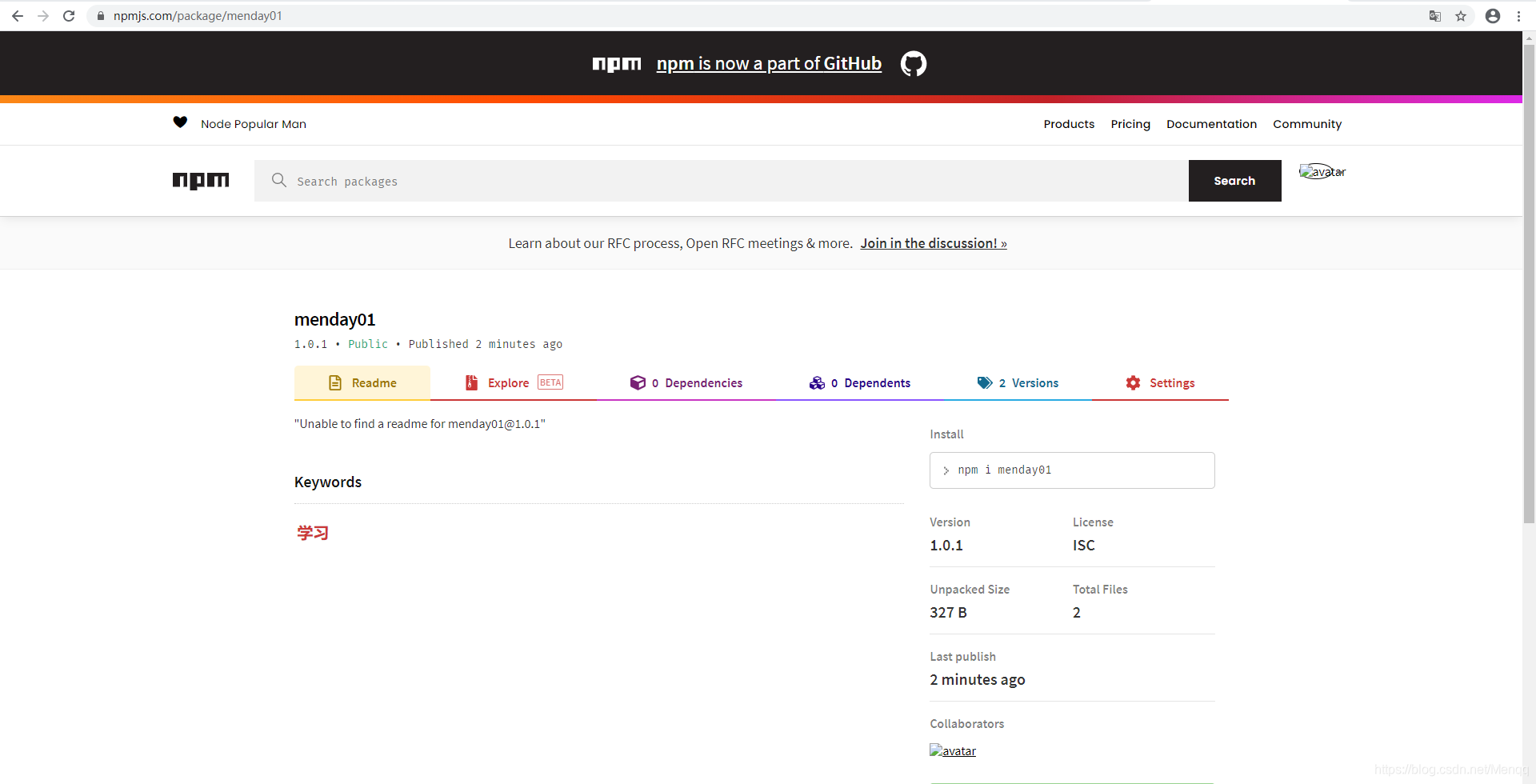
Task: Click the GitHub octocat logo
Action: coord(914,63)
